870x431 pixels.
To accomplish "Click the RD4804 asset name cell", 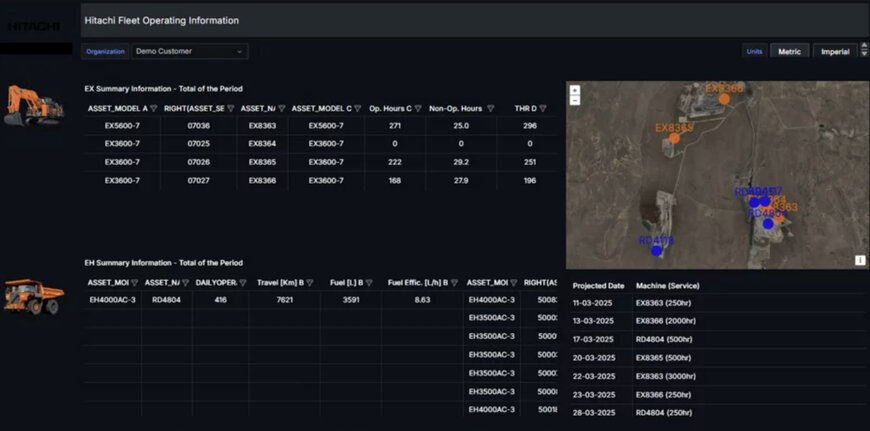I will [x=162, y=299].
